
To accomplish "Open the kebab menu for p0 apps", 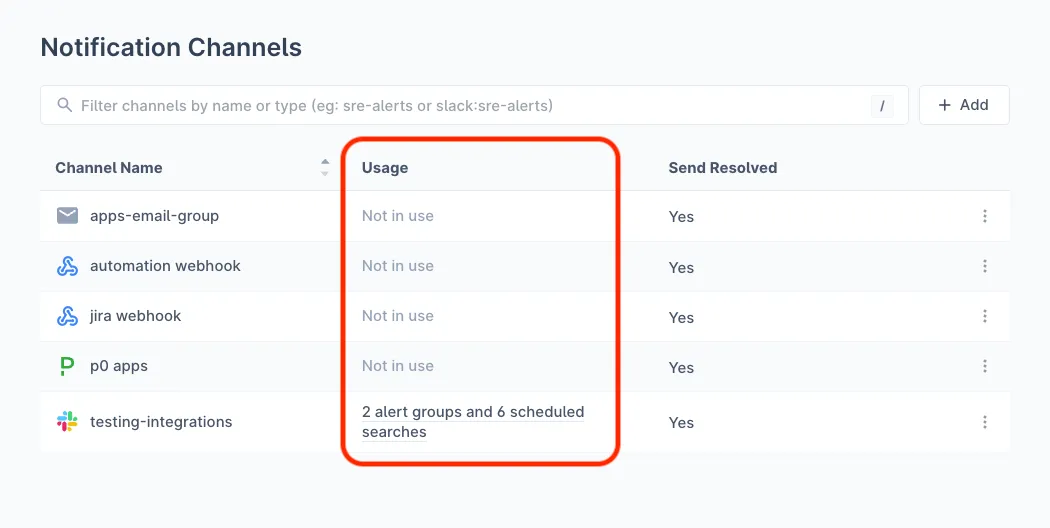I will 985,366.
